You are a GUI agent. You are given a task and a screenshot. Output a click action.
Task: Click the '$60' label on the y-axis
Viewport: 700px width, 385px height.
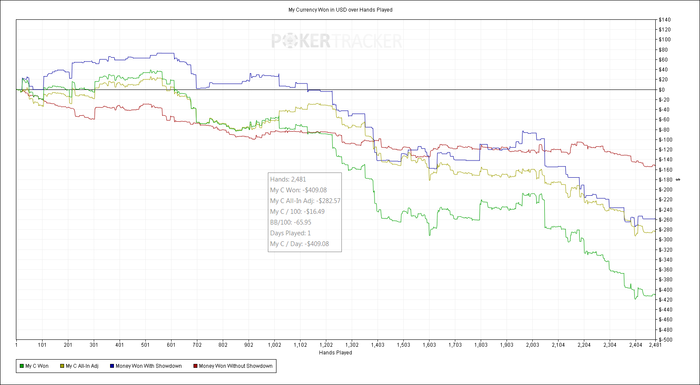662,59
